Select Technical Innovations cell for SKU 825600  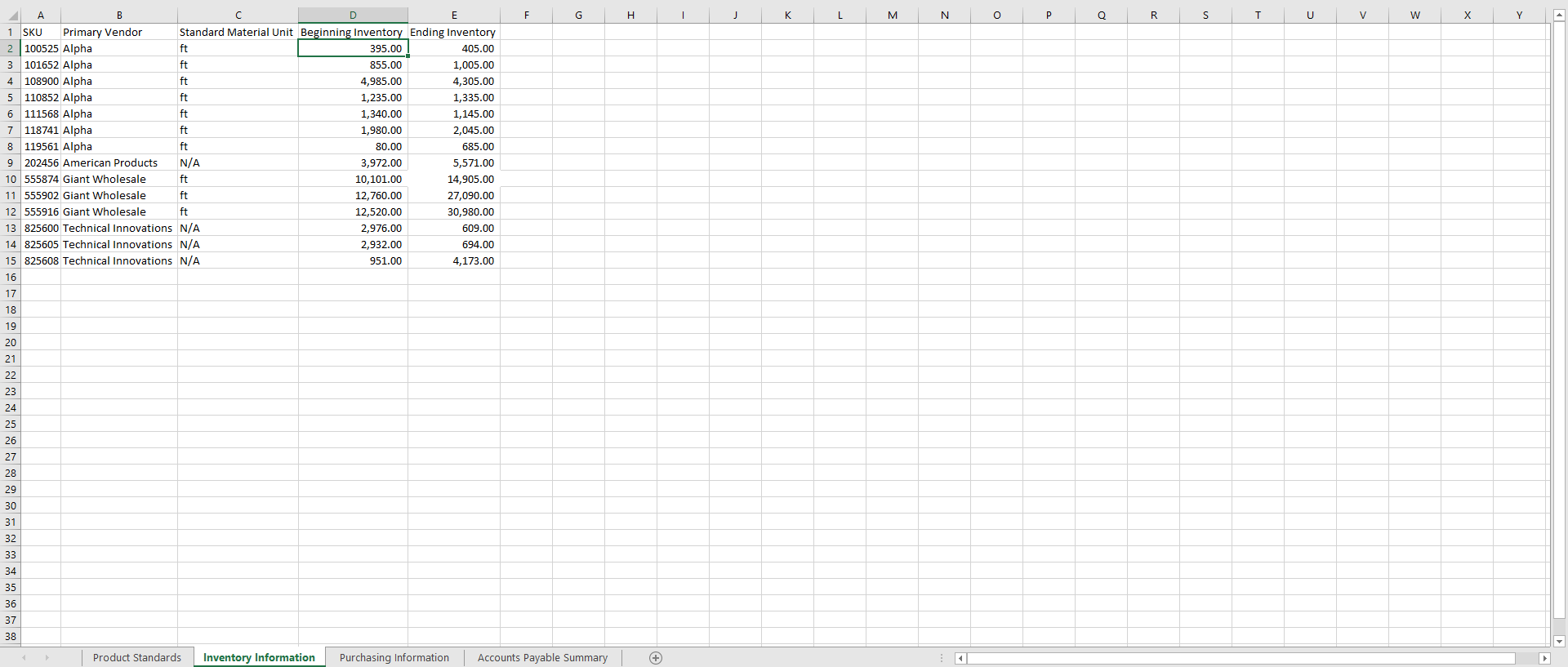coord(119,228)
